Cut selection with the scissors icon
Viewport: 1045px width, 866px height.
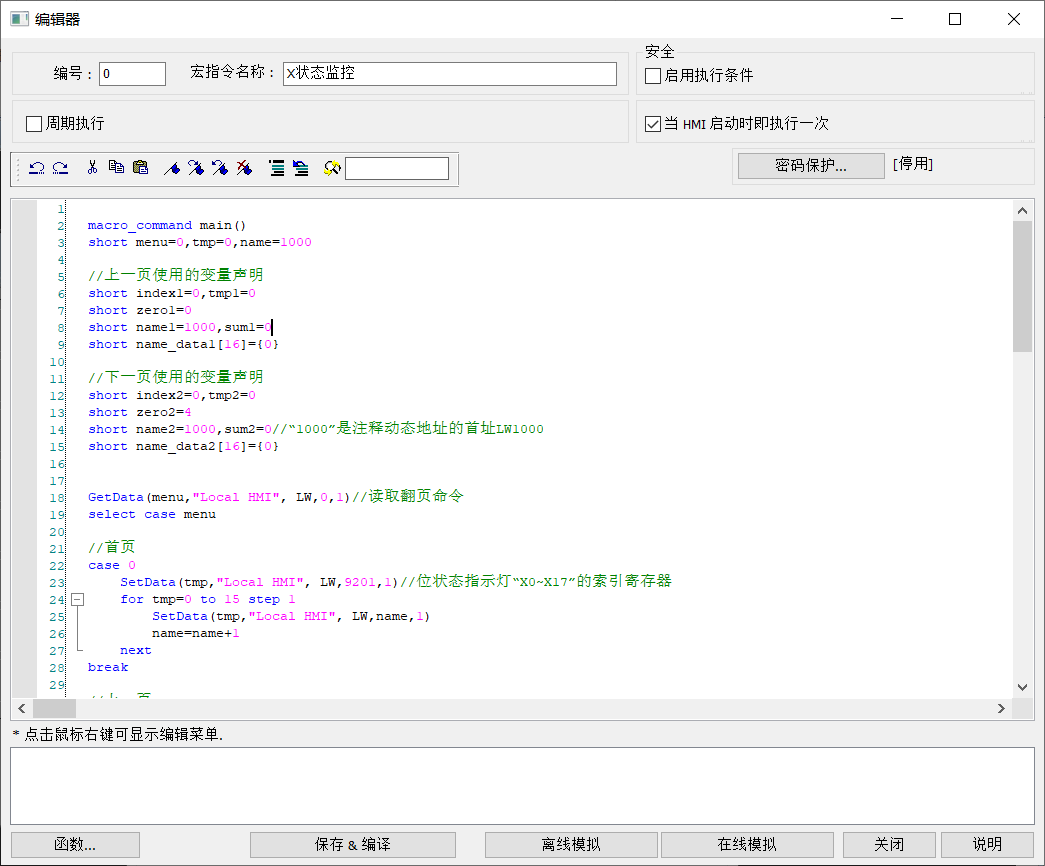pyautogui.click(x=92, y=168)
